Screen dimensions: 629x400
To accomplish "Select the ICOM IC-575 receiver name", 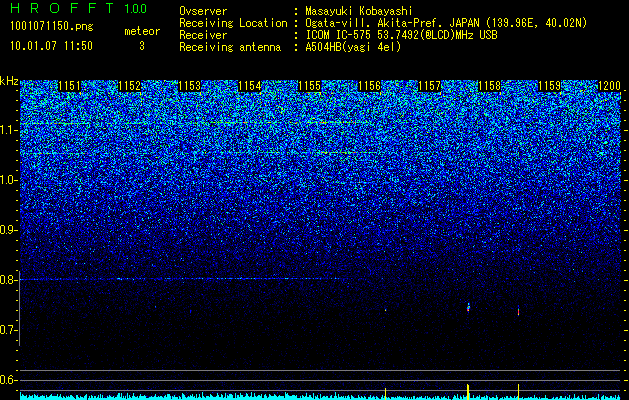I will click(337, 35).
